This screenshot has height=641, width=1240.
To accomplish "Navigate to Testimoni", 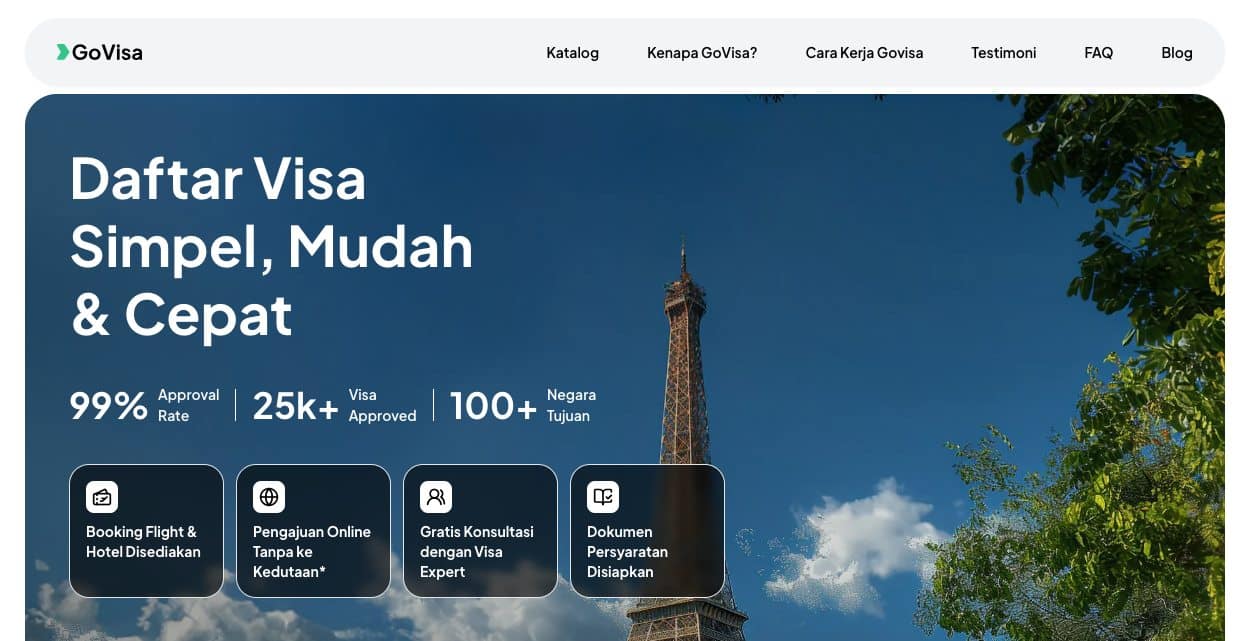I will click(x=1003, y=53).
